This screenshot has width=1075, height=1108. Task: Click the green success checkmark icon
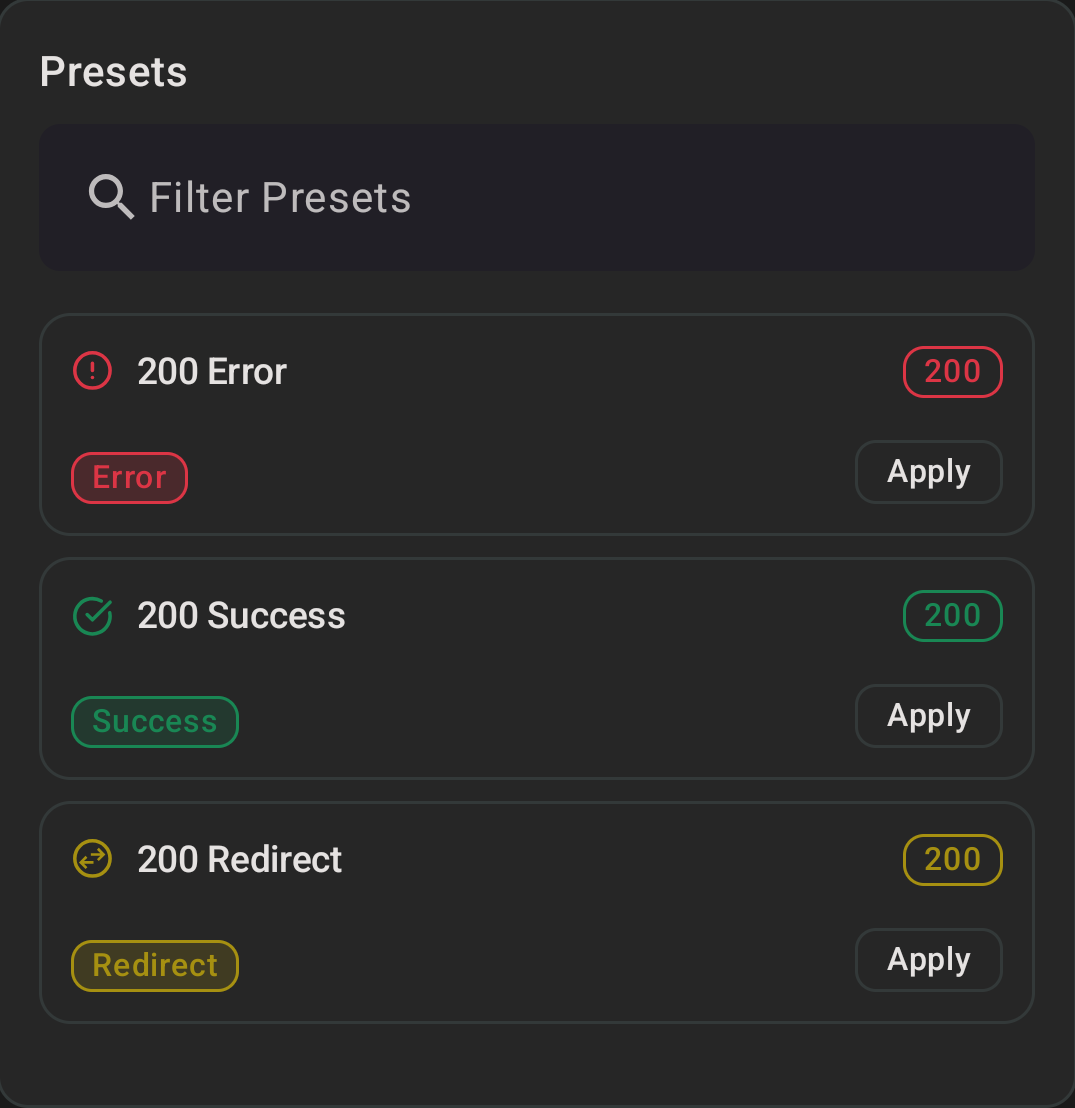click(x=91, y=615)
